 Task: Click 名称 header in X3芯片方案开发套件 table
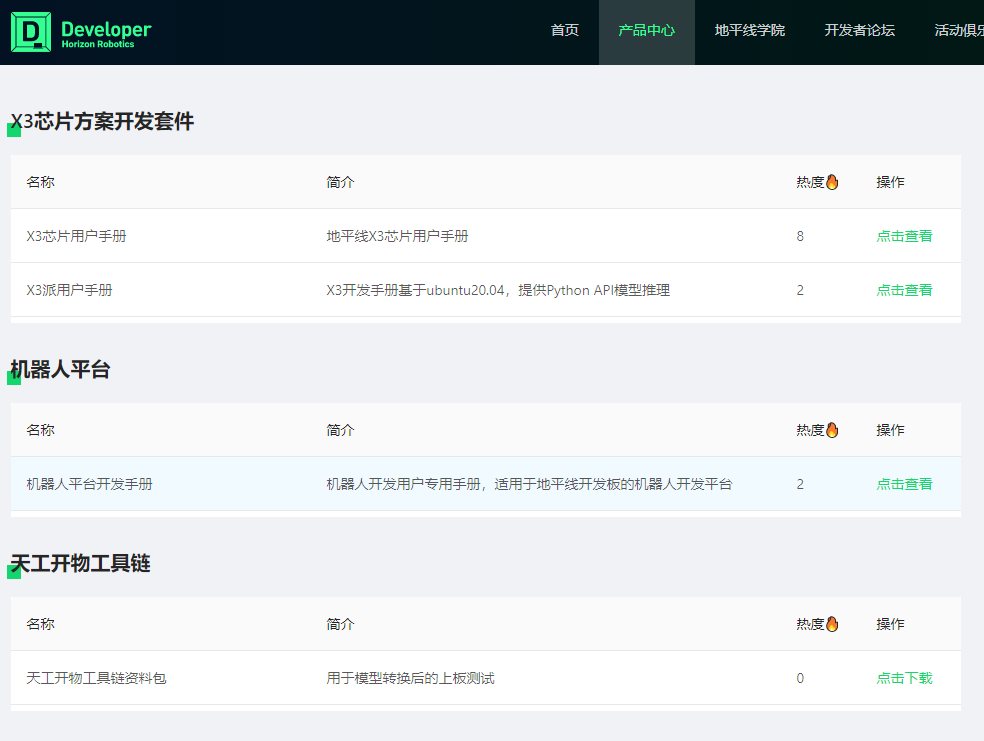pyautogui.click(x=41, y=182)
